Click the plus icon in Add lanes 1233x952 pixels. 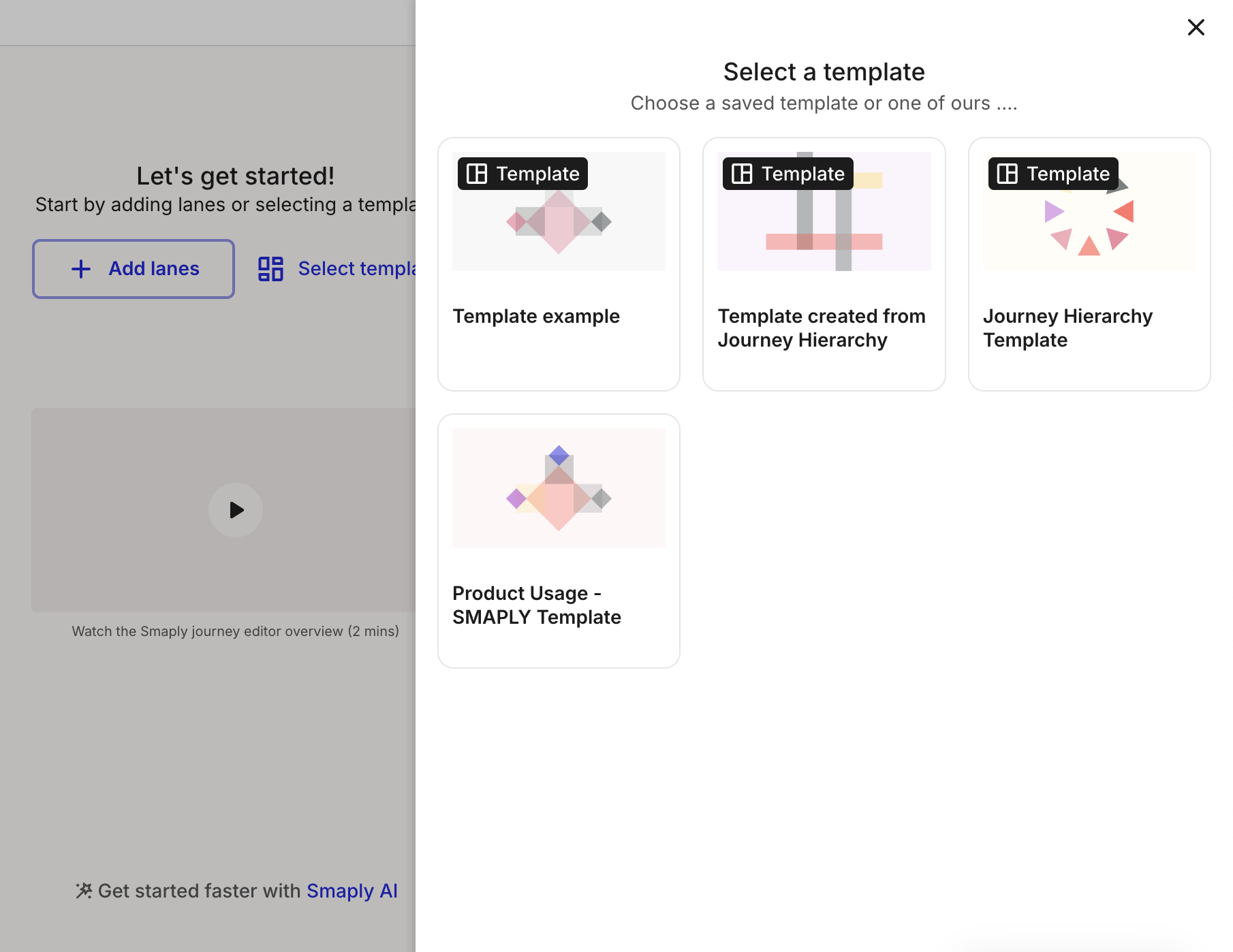tap(81, 269)
